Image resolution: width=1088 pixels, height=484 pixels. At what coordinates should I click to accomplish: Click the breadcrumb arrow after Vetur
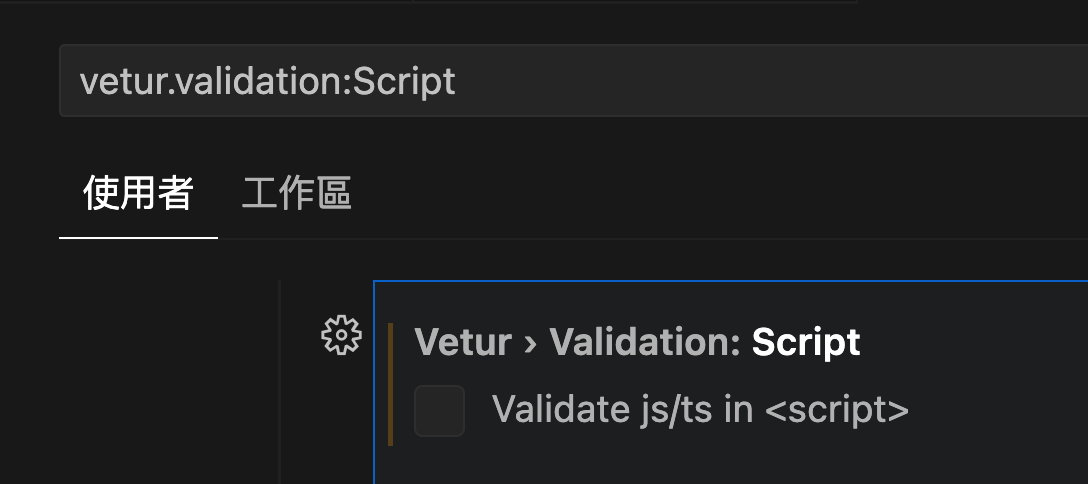tap(530, 343)
